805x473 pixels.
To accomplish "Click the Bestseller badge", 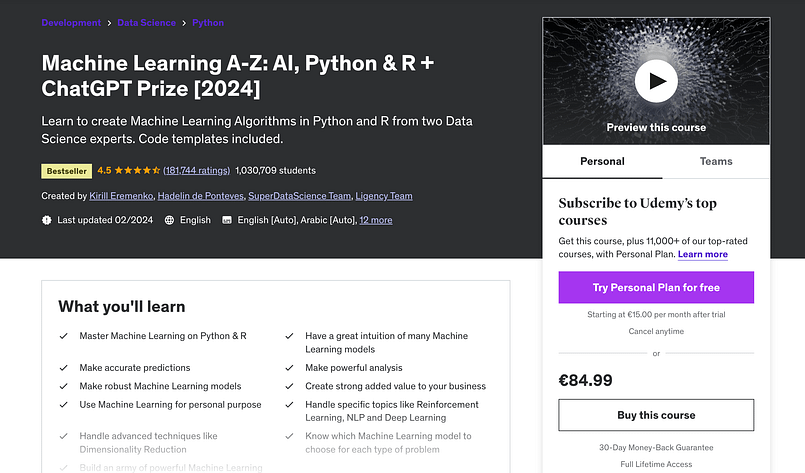I will 67,171.
